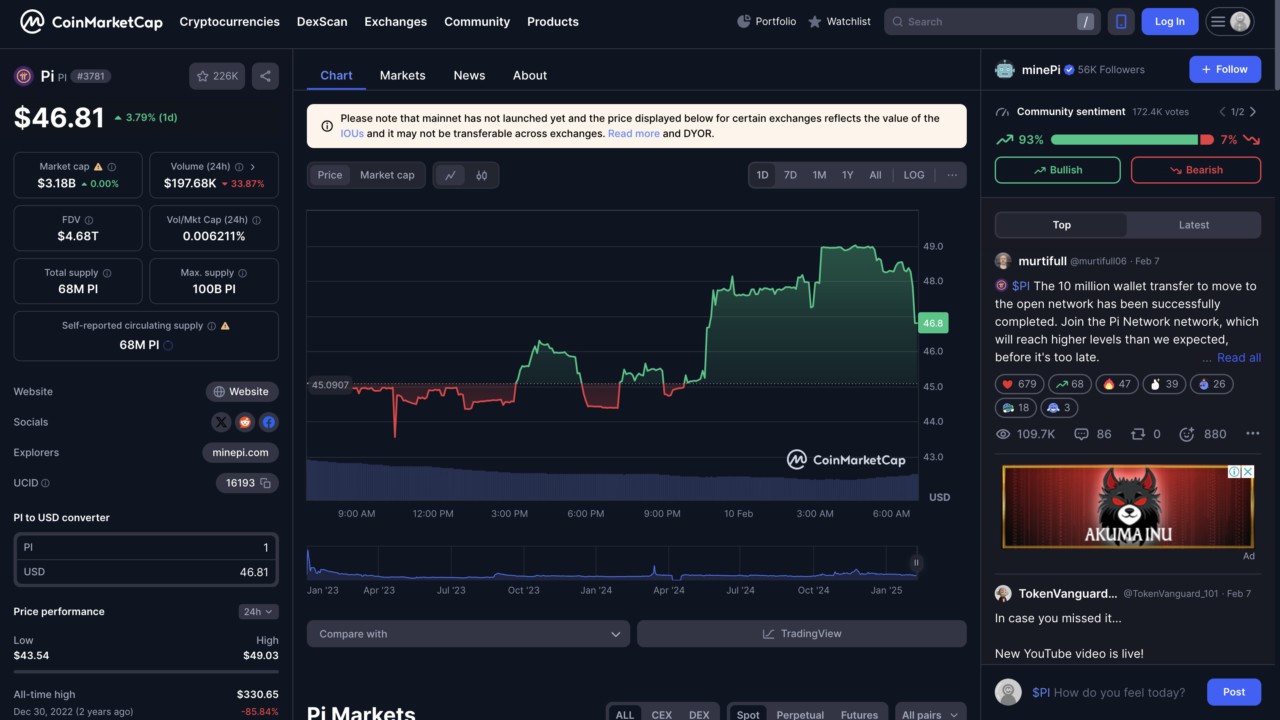Screen dimensions: 1280x720
Task: Share the Pi page with the share icon
Action: point(265,76)
